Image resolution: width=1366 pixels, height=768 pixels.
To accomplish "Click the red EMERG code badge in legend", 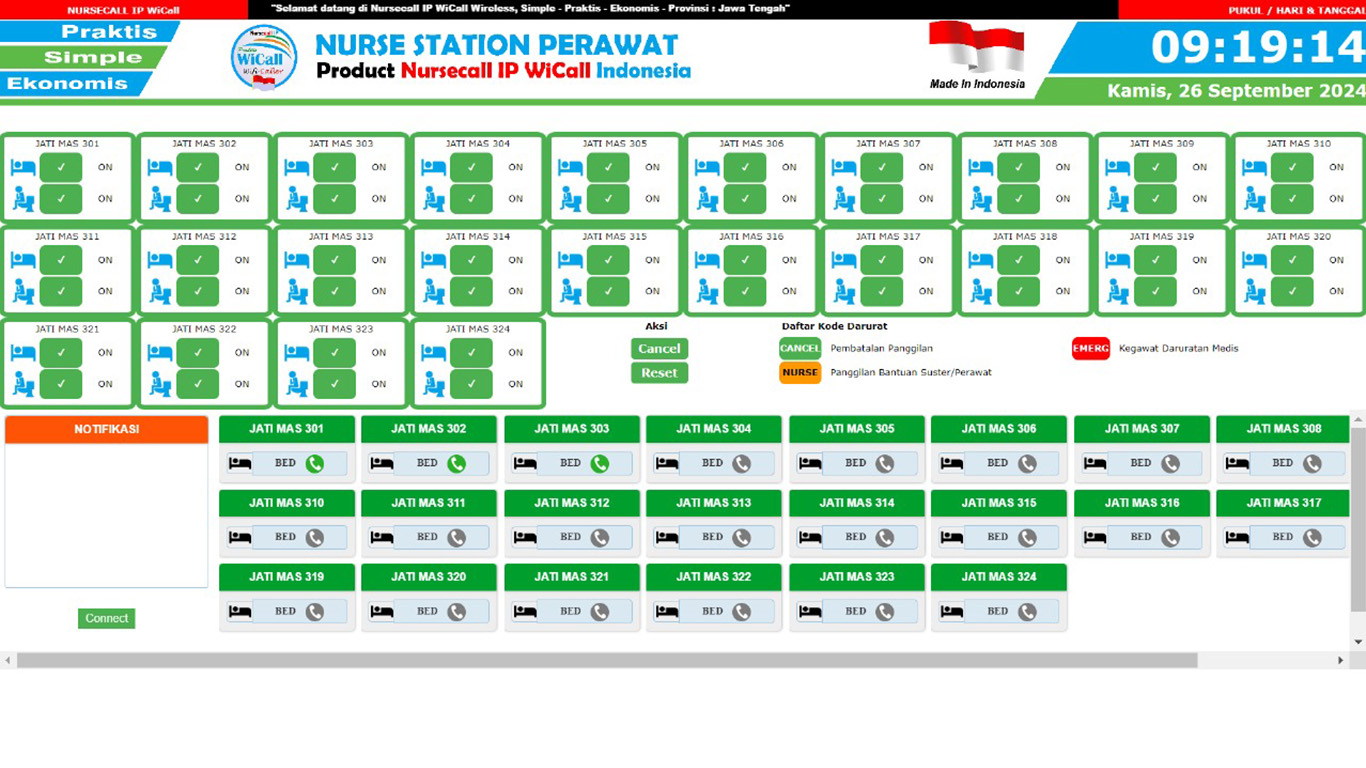I will (x=1091, y=348).
